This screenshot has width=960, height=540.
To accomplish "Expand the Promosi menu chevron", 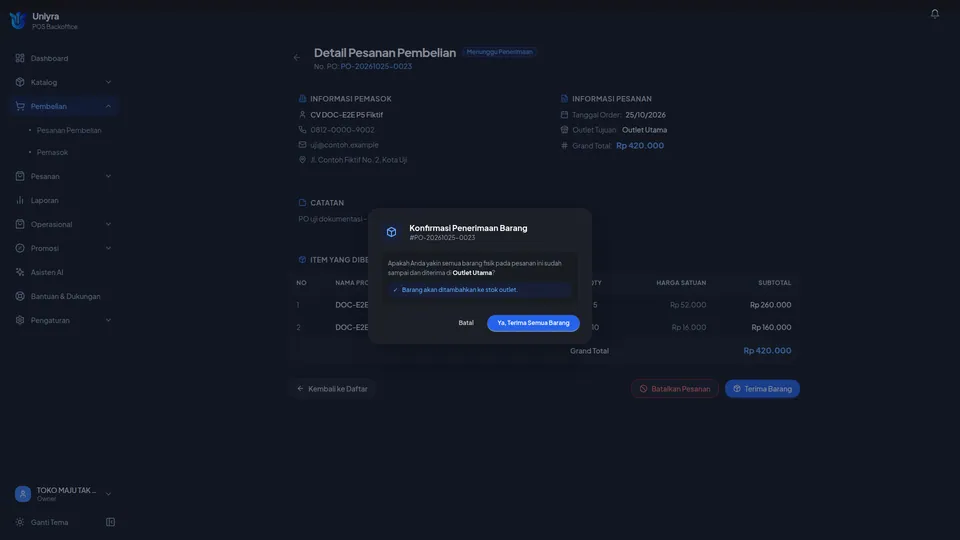I will click(x=108, y=248).
